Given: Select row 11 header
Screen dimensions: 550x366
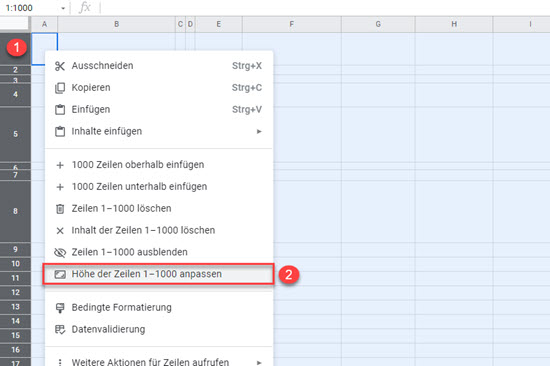Looking at the screenshot, I should pos(15,278).
